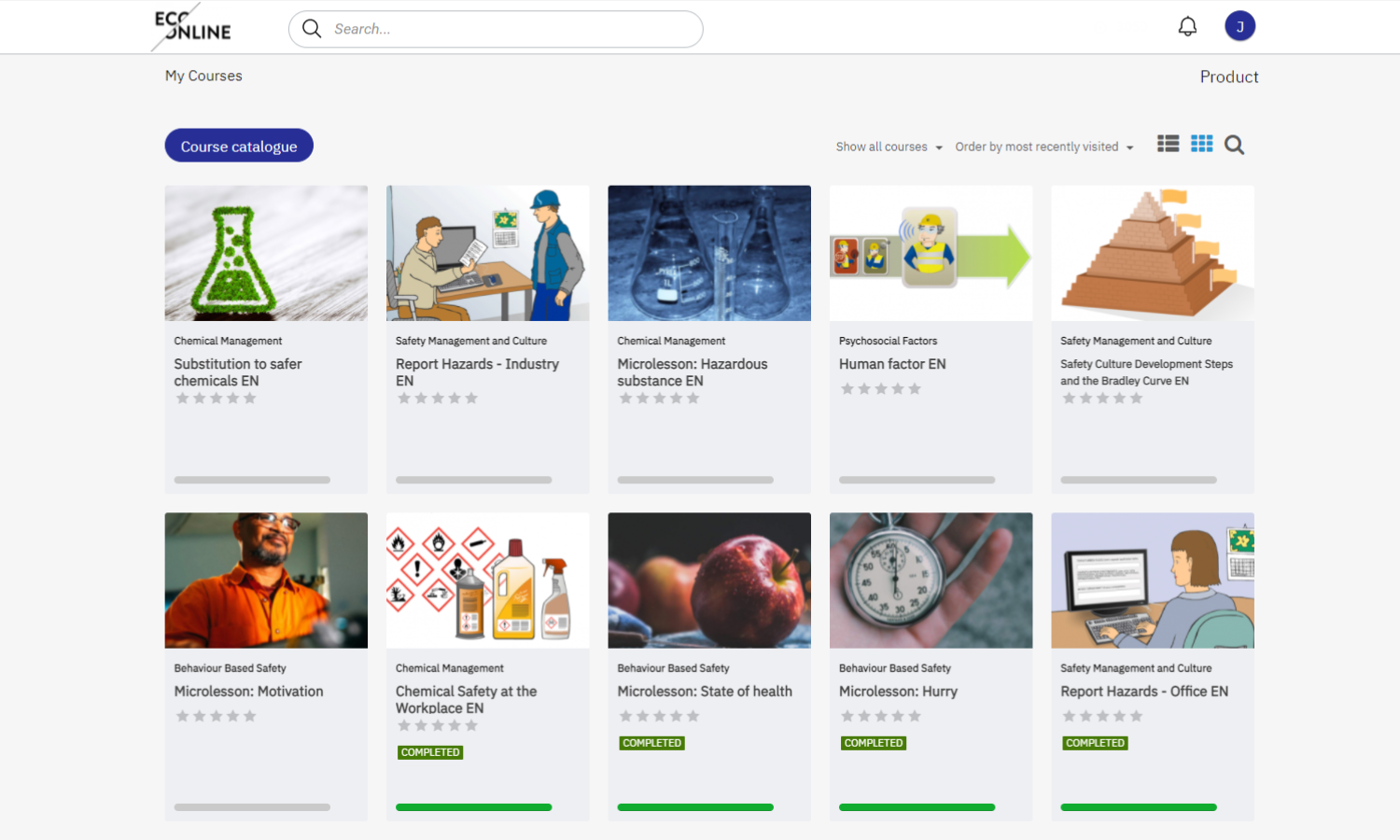The height and width of the screenshot is (840, 1400).
Task: Click title Microlesson: Hazardous substance EN
Action: [693, 372]
